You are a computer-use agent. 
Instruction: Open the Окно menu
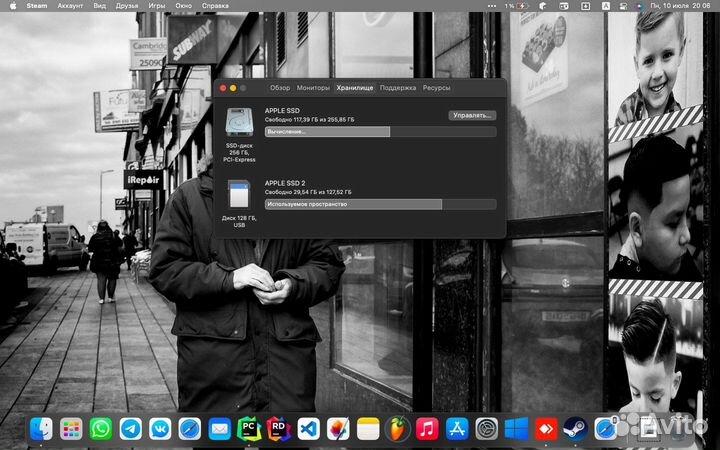tap(183, 6)
